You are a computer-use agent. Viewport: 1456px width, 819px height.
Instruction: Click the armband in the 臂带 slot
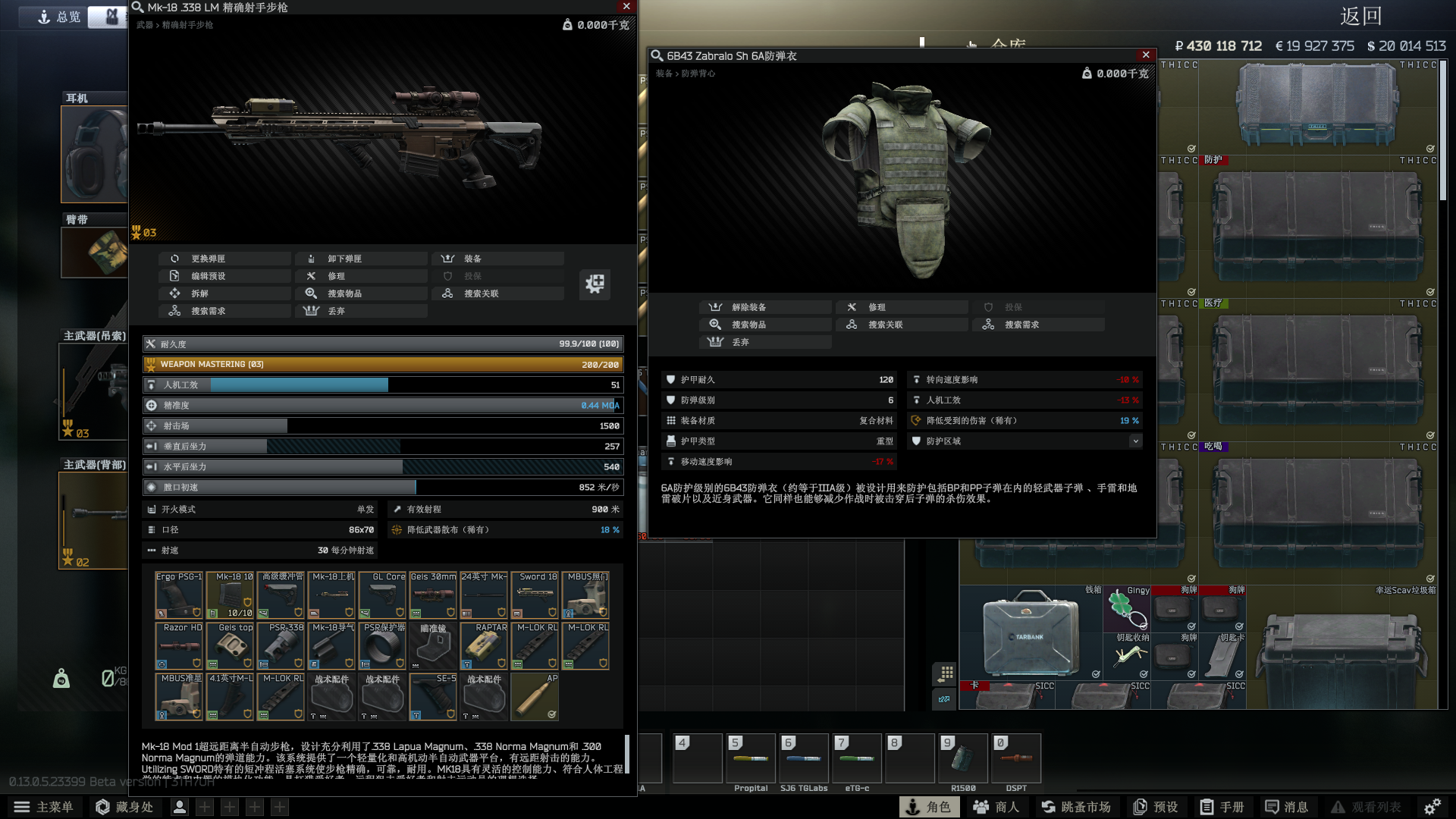(95, 253)
